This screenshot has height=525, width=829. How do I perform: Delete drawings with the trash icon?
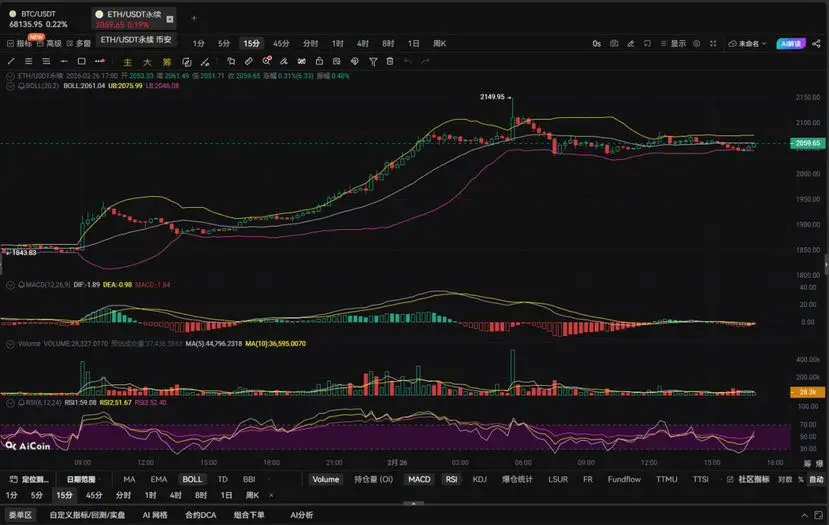(390, 61)
